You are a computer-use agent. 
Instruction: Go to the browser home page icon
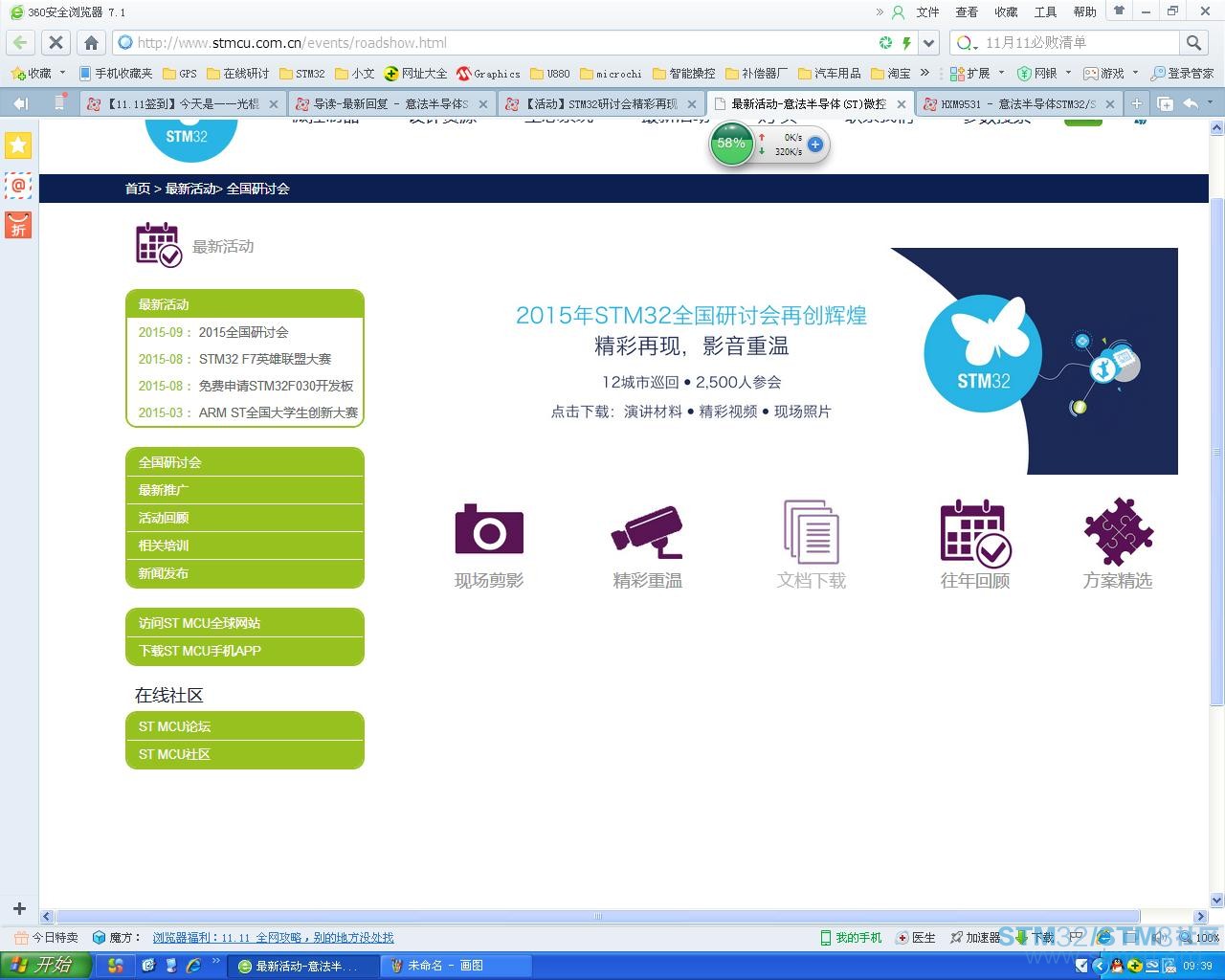click(91, 42)
